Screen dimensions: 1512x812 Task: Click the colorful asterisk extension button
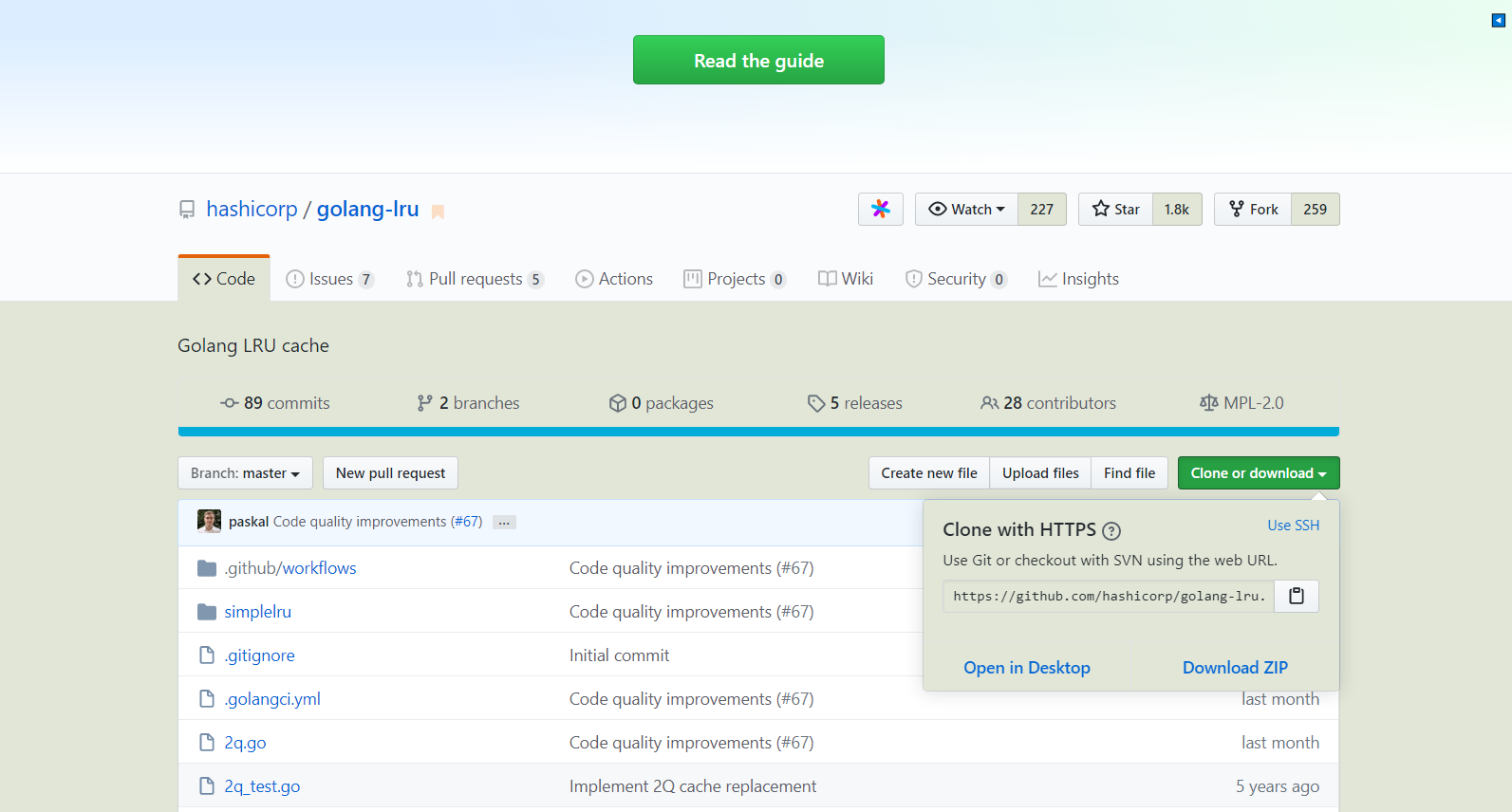point(881,209)
